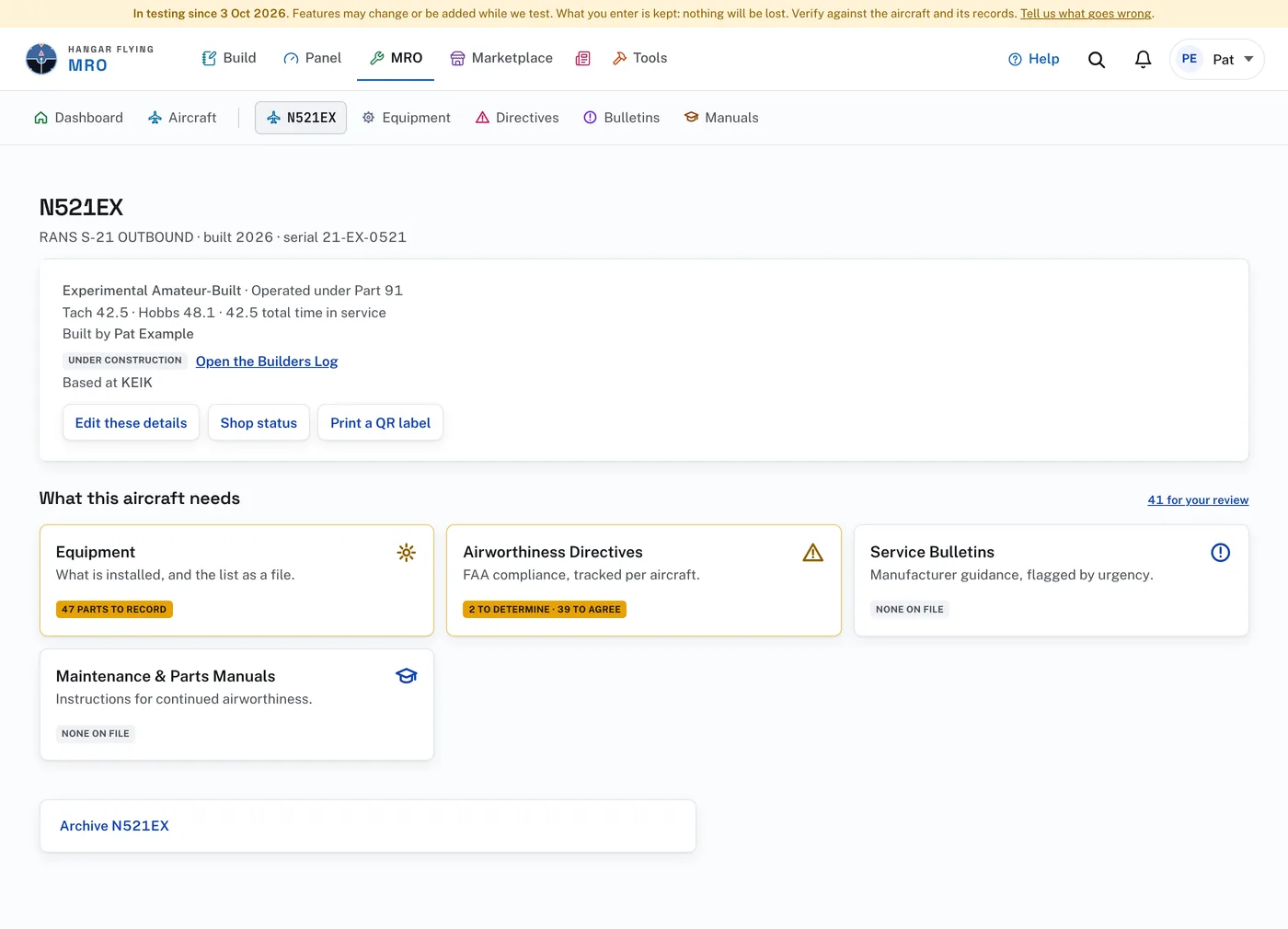Open the search magnifier icon
Screen dimensions: 1288x929
pos(1097,60)
